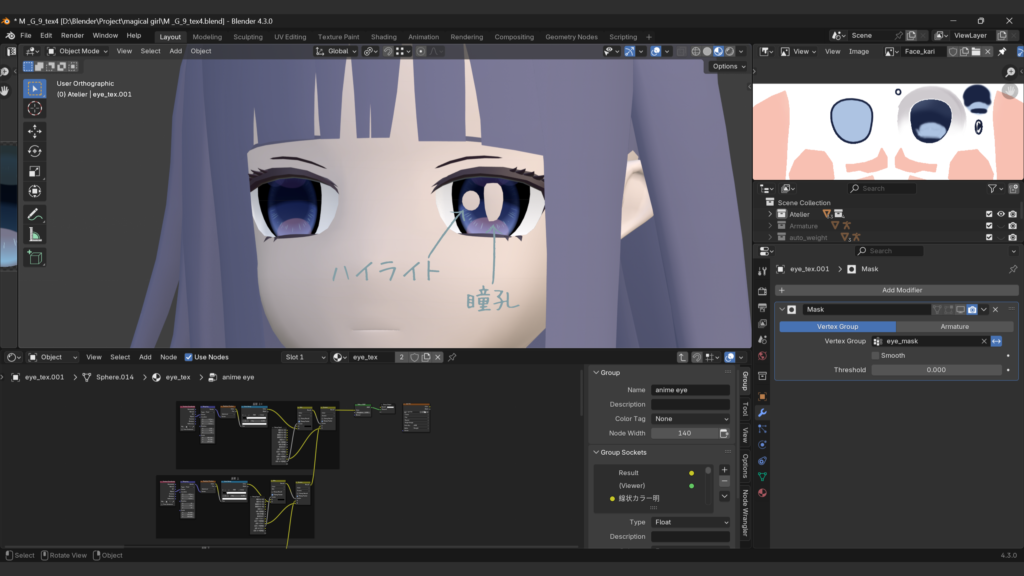
Task: Adjust the Threshold slider
Action: pos(936,370)
